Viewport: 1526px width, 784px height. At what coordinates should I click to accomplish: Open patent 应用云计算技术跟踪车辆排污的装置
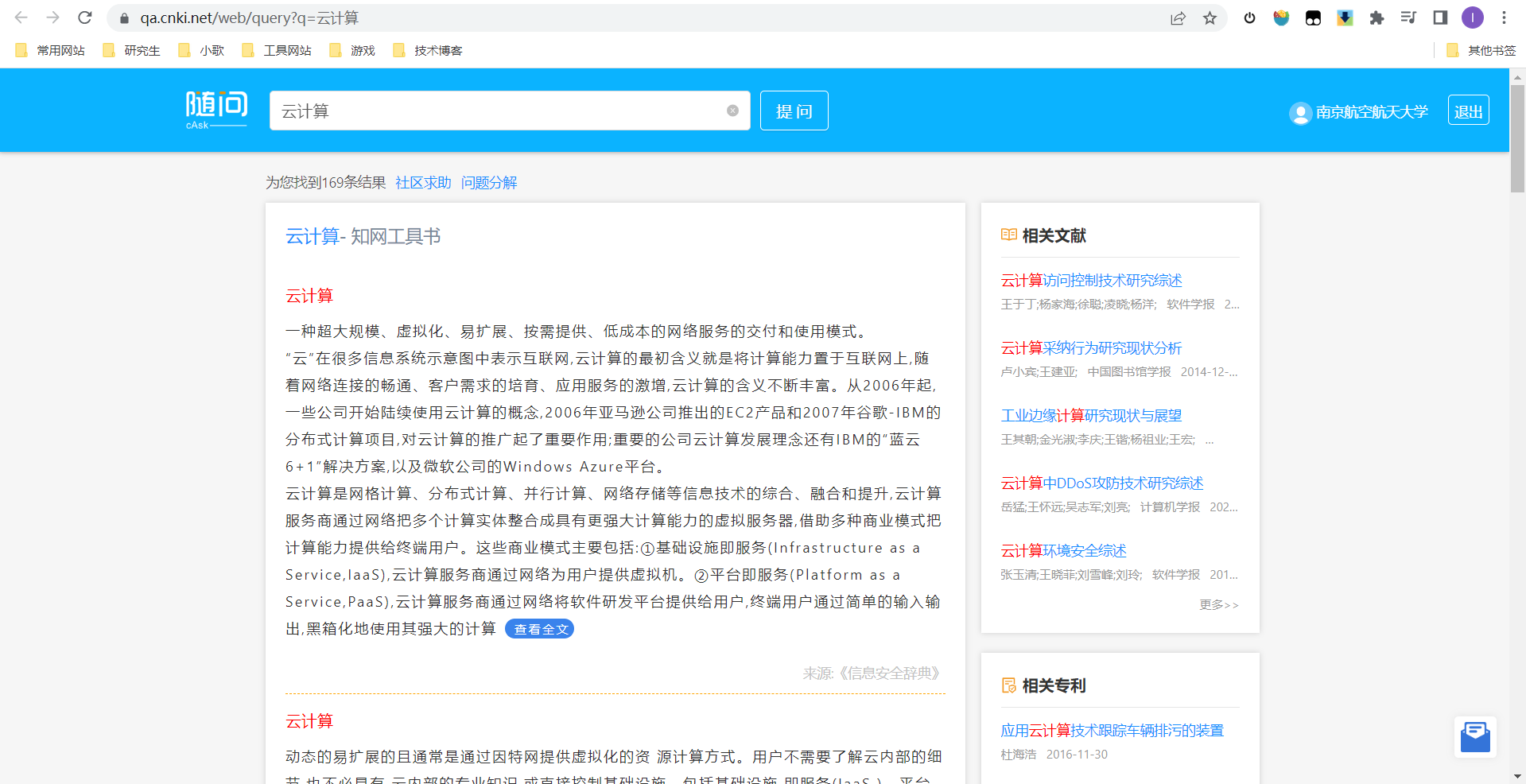pyautogui.click(x=1112, y=730)
